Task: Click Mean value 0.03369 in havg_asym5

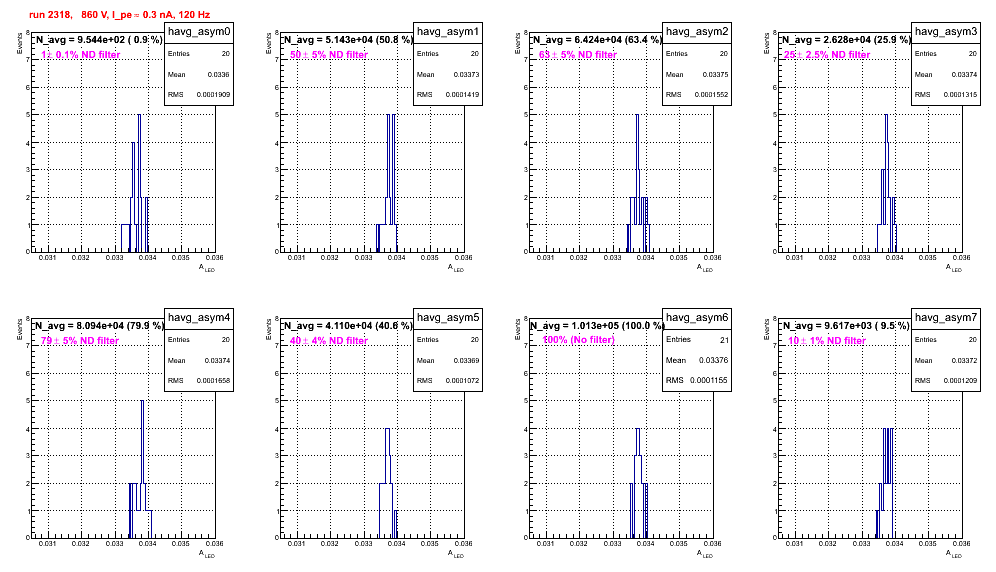Action: 466,360
